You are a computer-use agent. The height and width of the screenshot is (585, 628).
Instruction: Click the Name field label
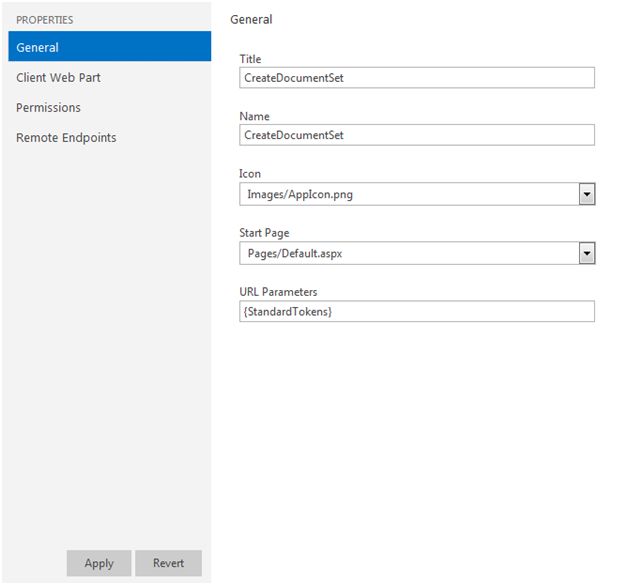[x=254, y=117]
